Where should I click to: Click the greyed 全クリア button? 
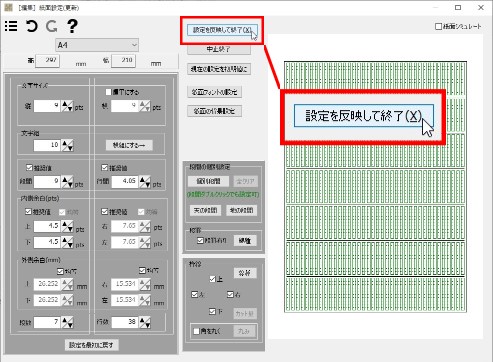245,181
